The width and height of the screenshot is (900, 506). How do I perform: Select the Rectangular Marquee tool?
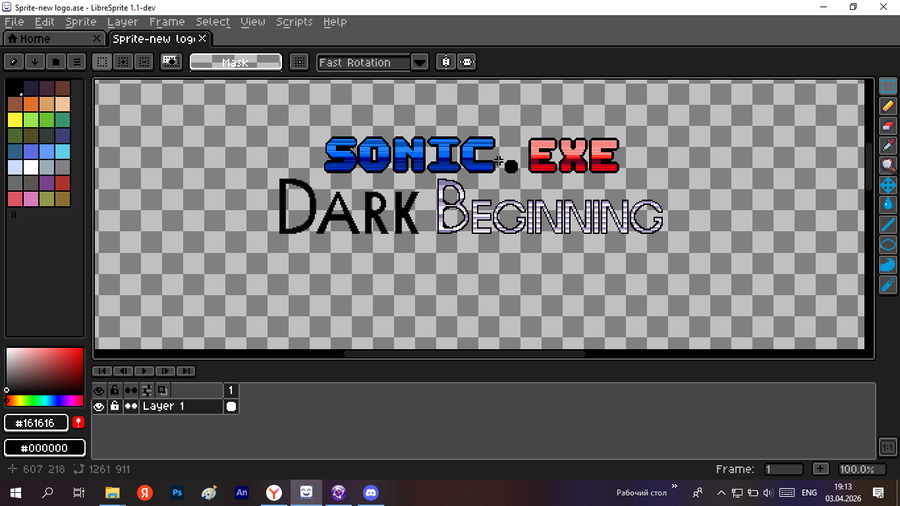[x=888, y=86]
